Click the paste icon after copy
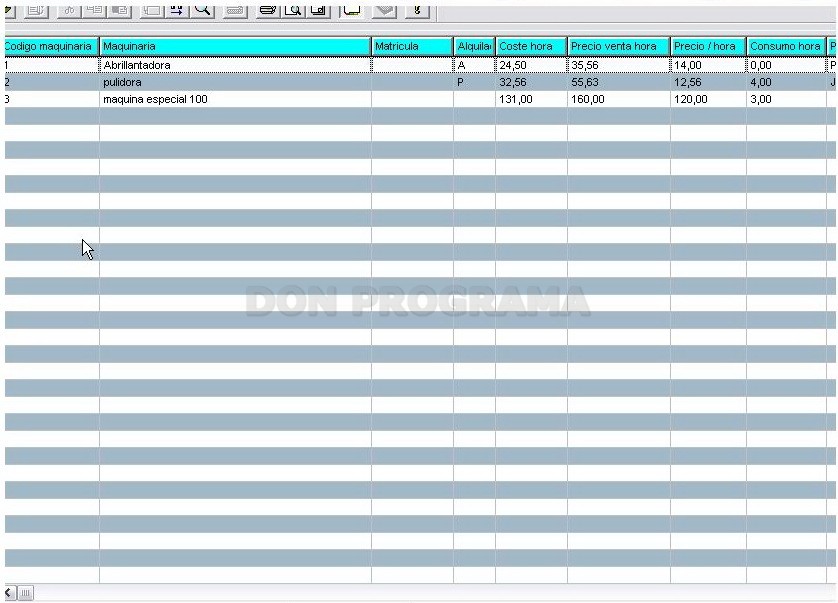This screenshot has height=603, width=838. [120, 10]
